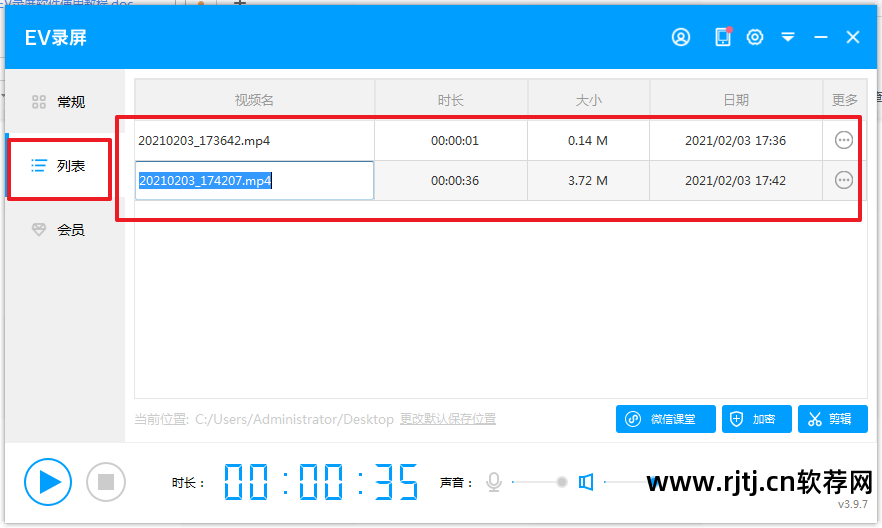Toggle the microphone icon
The image size is (882, 528).
[x=494, y=482]
